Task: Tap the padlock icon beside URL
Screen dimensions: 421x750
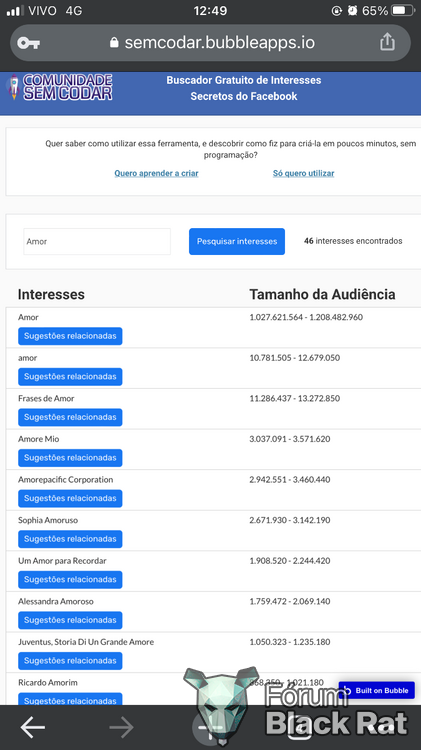Action: click(x=114, y=43)
